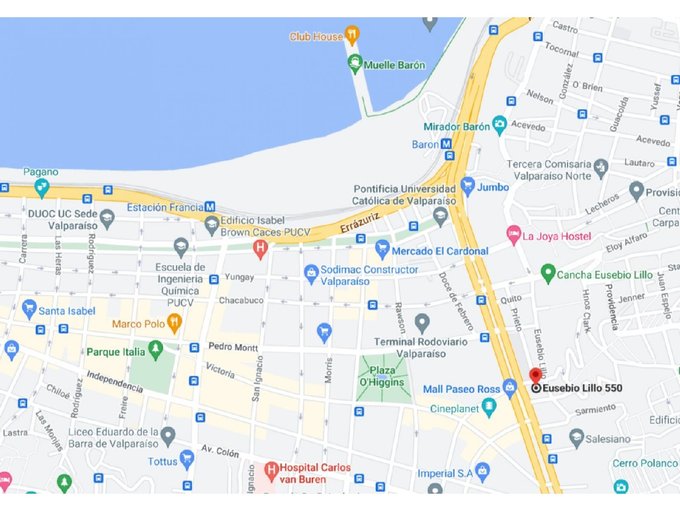Open the La Joya Hostel lodging pin

513,235
